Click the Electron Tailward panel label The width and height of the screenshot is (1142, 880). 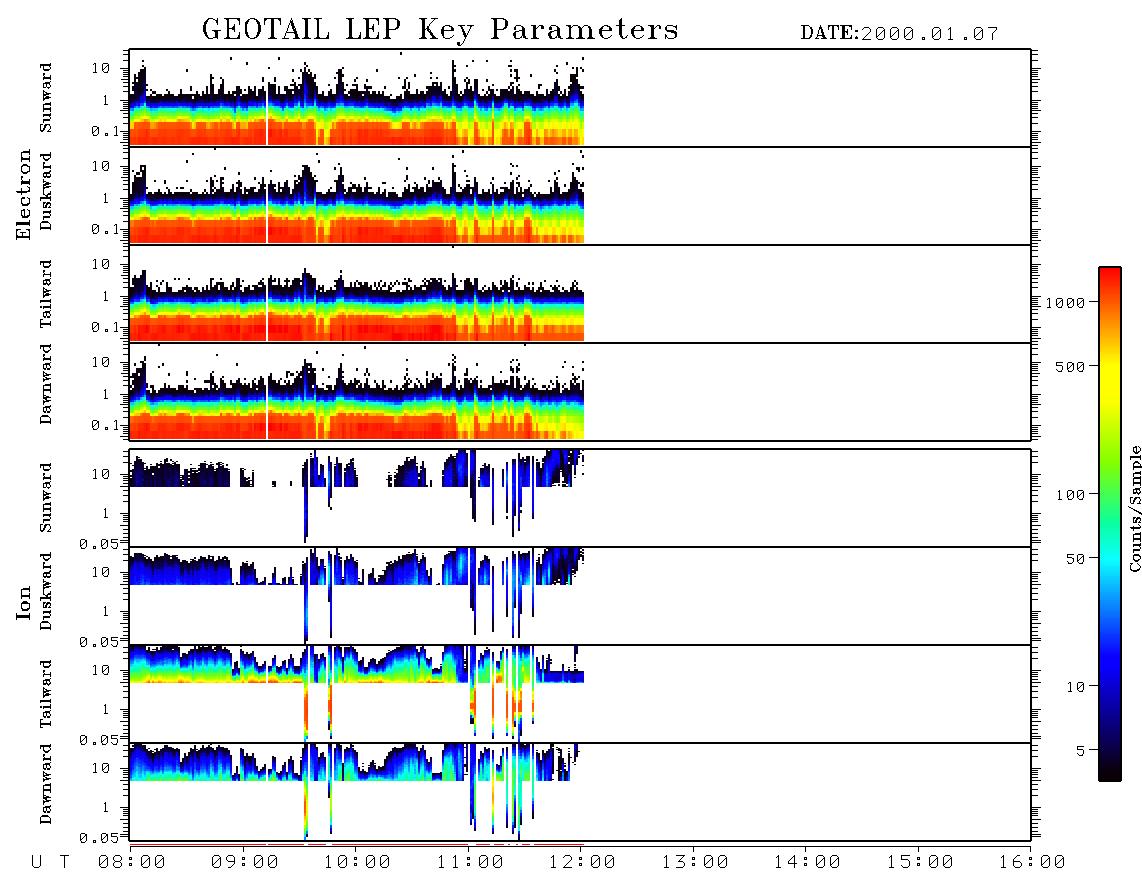tap(46, 294)
